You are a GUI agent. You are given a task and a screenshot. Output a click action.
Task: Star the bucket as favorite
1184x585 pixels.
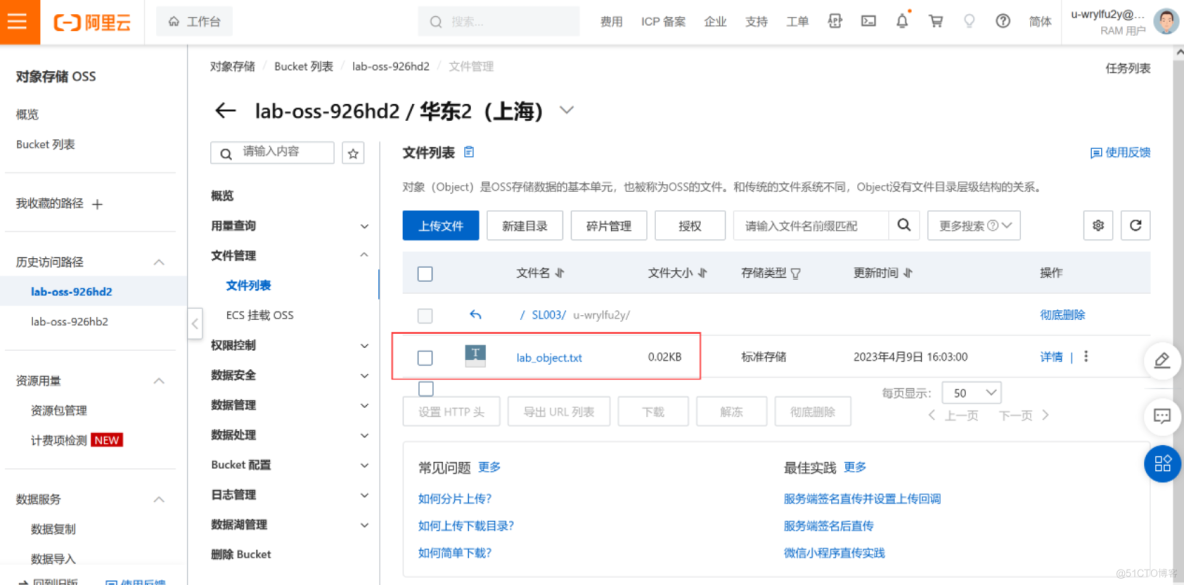pos(353,153)
